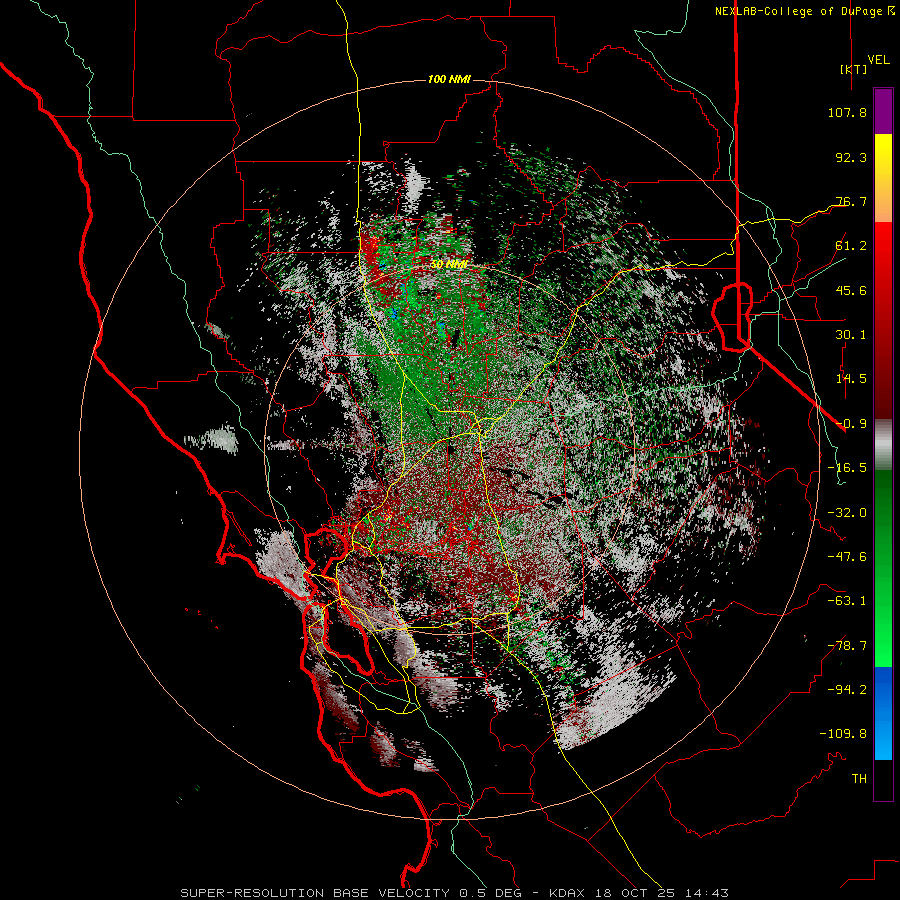Click the [KT] units label
Image resolution: width=900 pixels, height=900 pixels.
(853, 69)
